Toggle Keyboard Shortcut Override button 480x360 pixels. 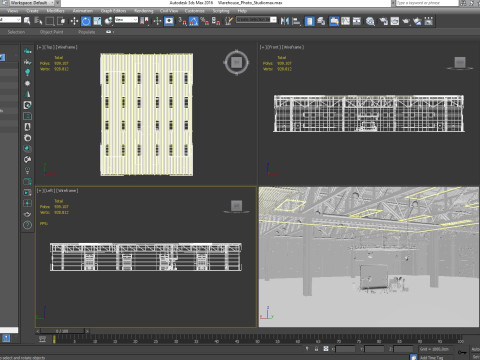click(x=169, y=21)
